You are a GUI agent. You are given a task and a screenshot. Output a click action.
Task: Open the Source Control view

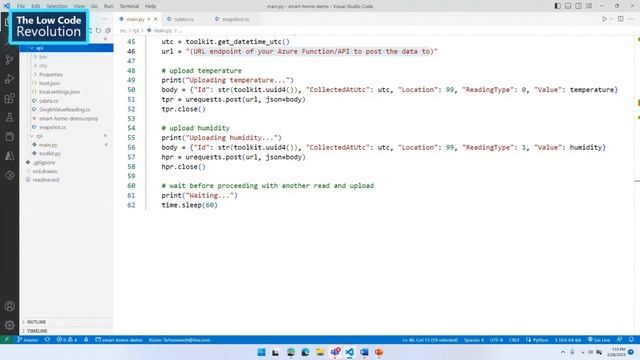point(9,60)
